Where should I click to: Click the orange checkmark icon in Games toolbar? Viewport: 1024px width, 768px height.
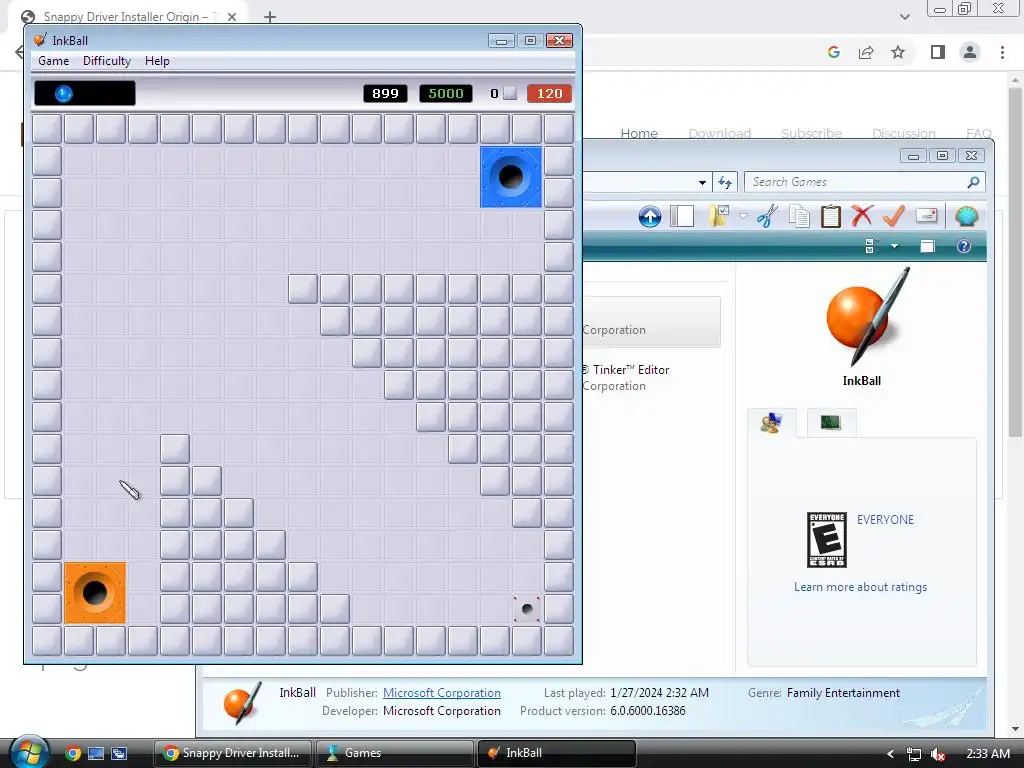click(893, 216)
